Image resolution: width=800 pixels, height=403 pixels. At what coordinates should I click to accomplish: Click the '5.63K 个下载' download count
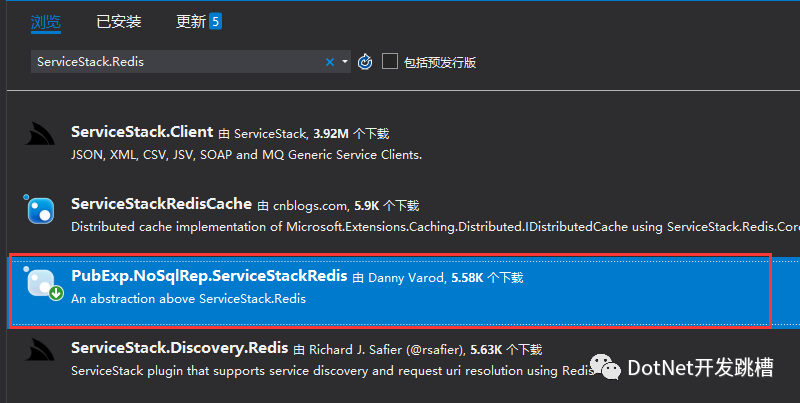click(506, 350)
